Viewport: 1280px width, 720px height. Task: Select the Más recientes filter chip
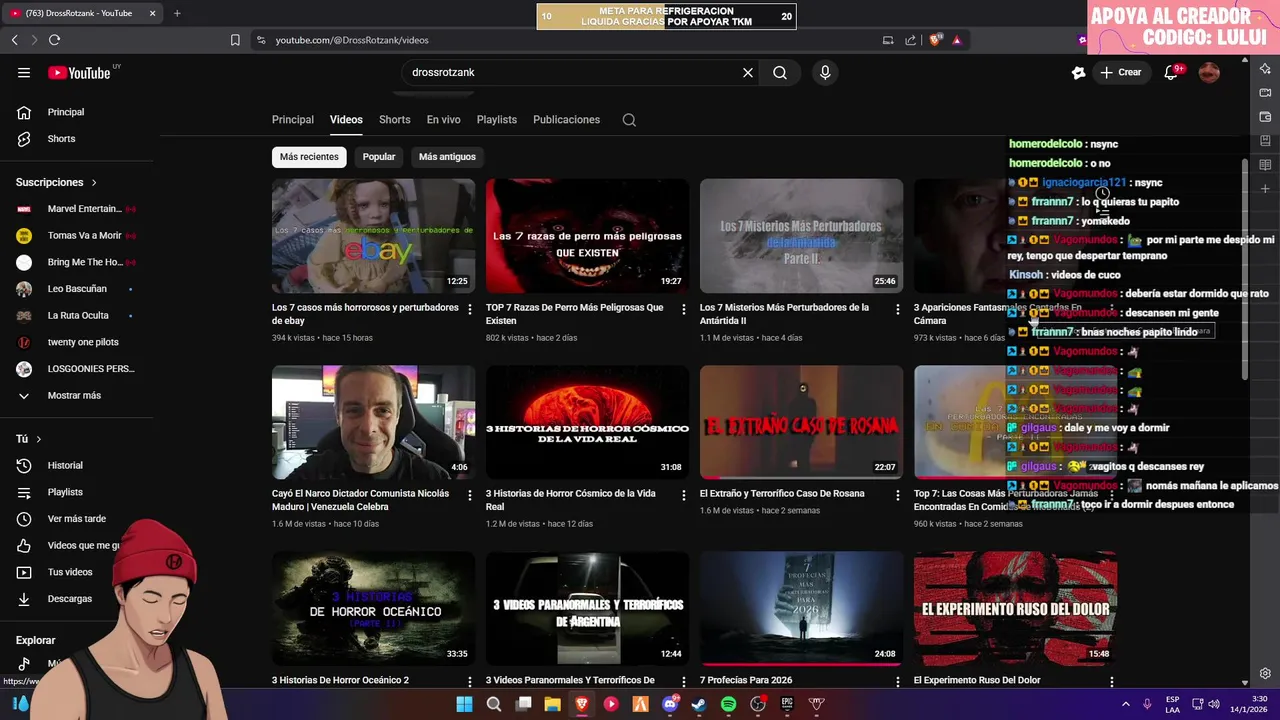pyautogui.click(x=309, y=156)
